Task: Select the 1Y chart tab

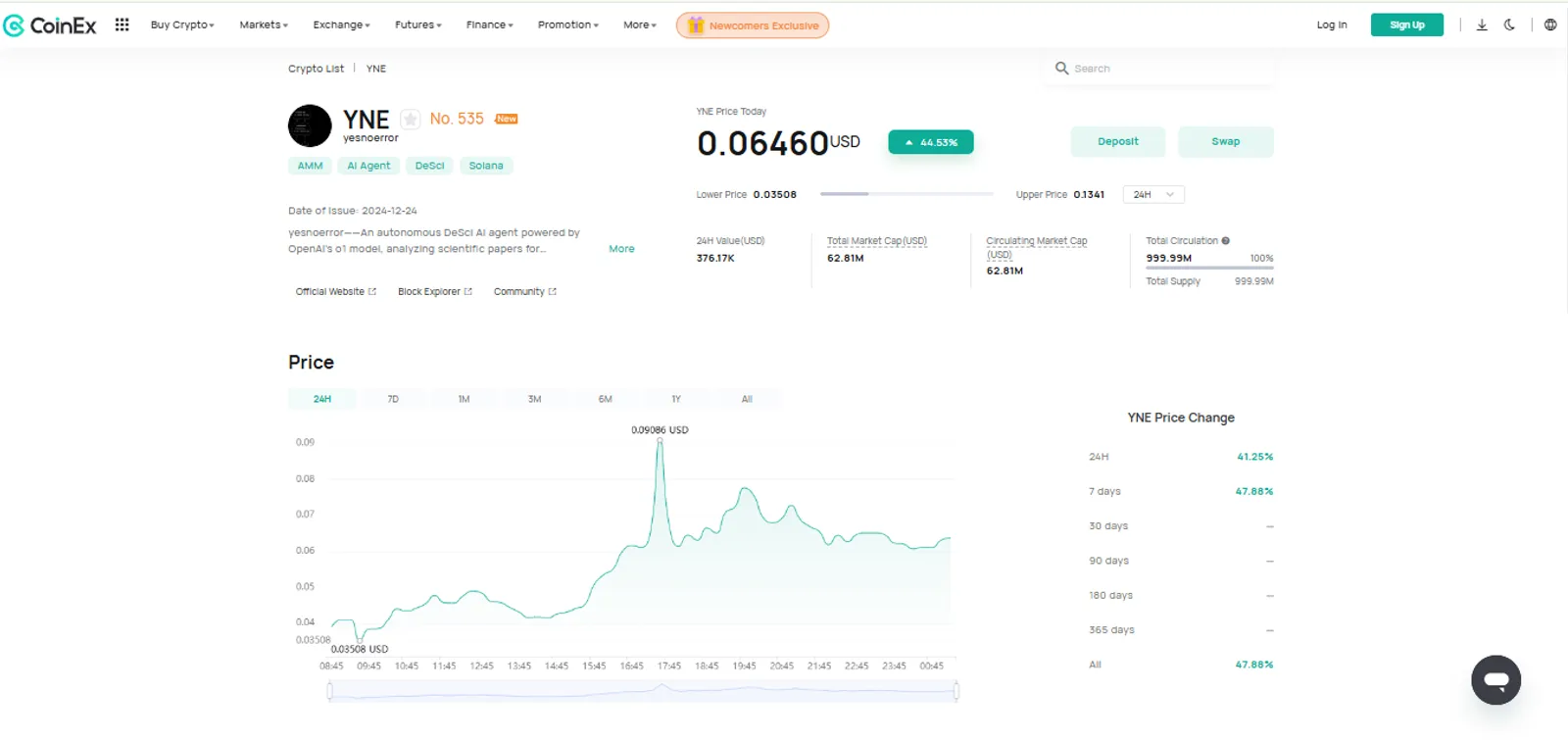Action: point(676,399)
